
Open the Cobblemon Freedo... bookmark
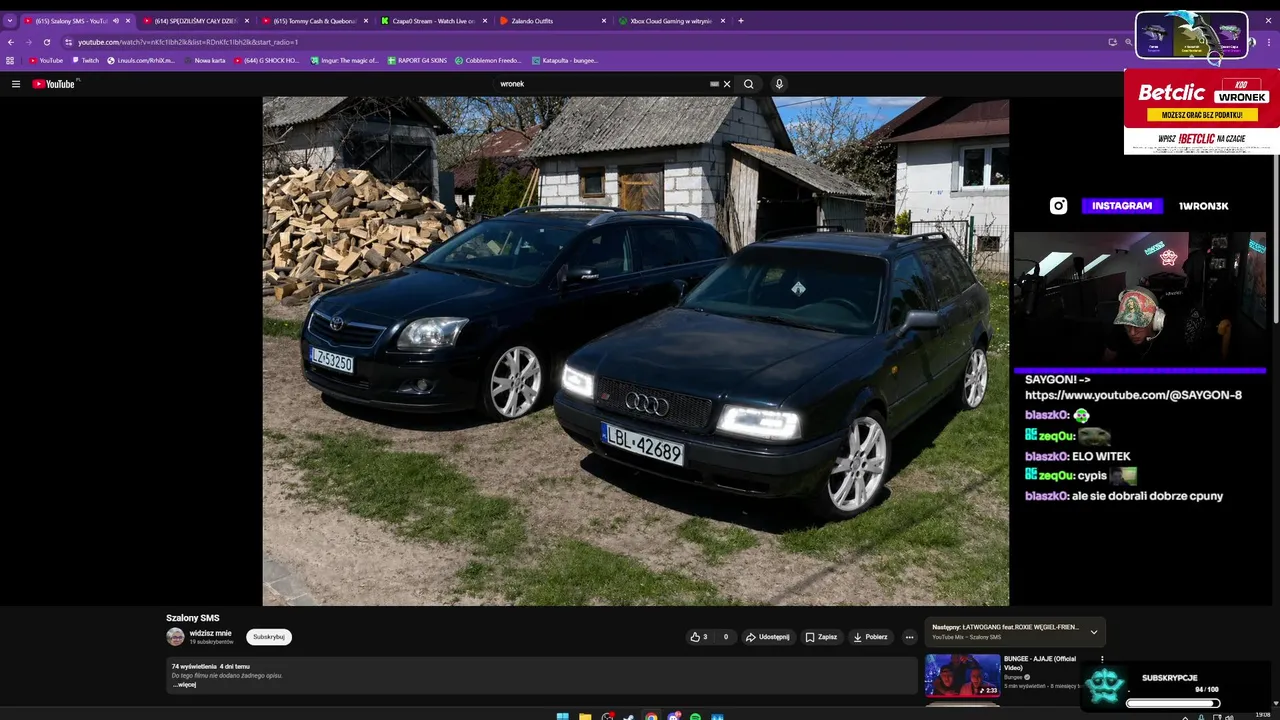(490, 60)
